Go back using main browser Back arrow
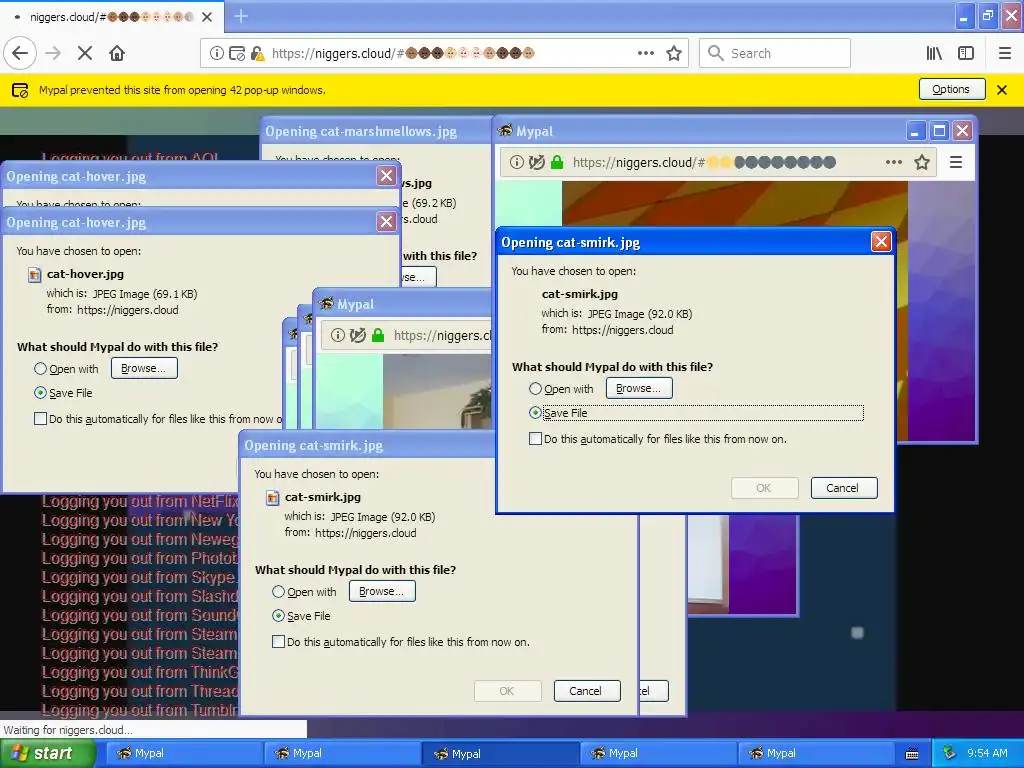Viewport: 1024px width, 768px height. click(20, 53)
